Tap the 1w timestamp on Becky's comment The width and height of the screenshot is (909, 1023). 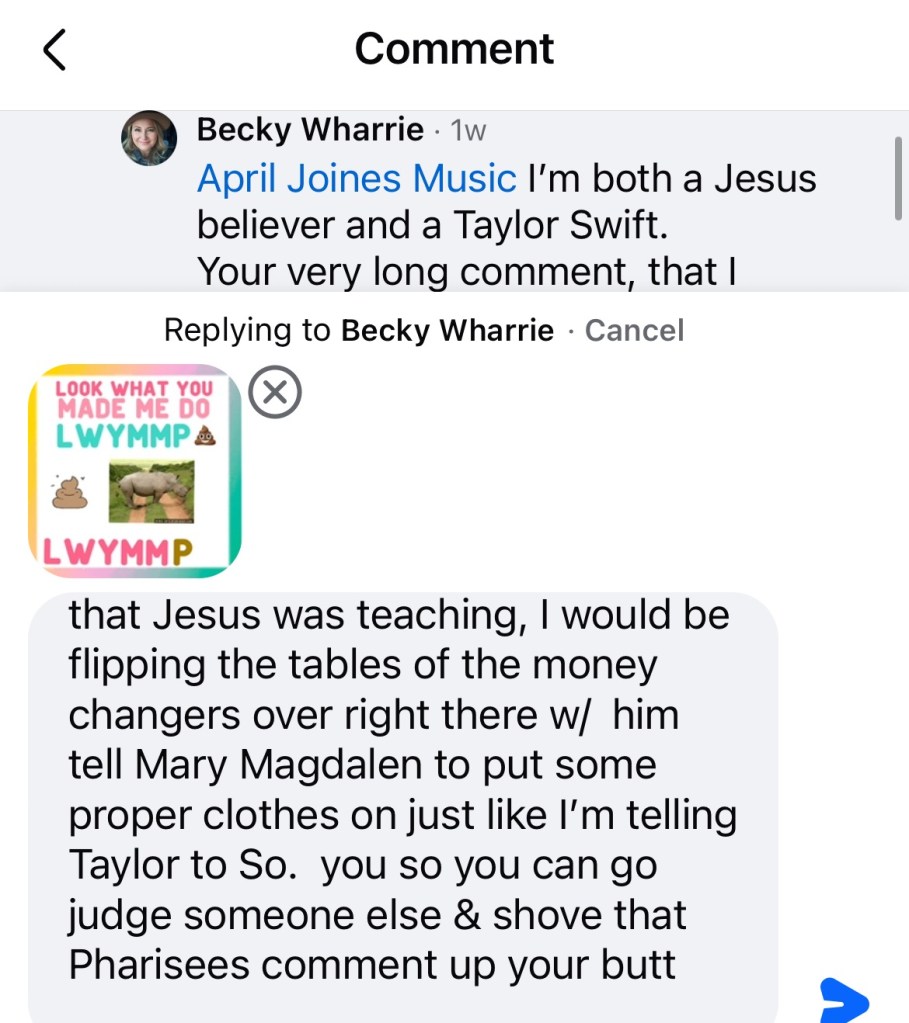point(468,130)
